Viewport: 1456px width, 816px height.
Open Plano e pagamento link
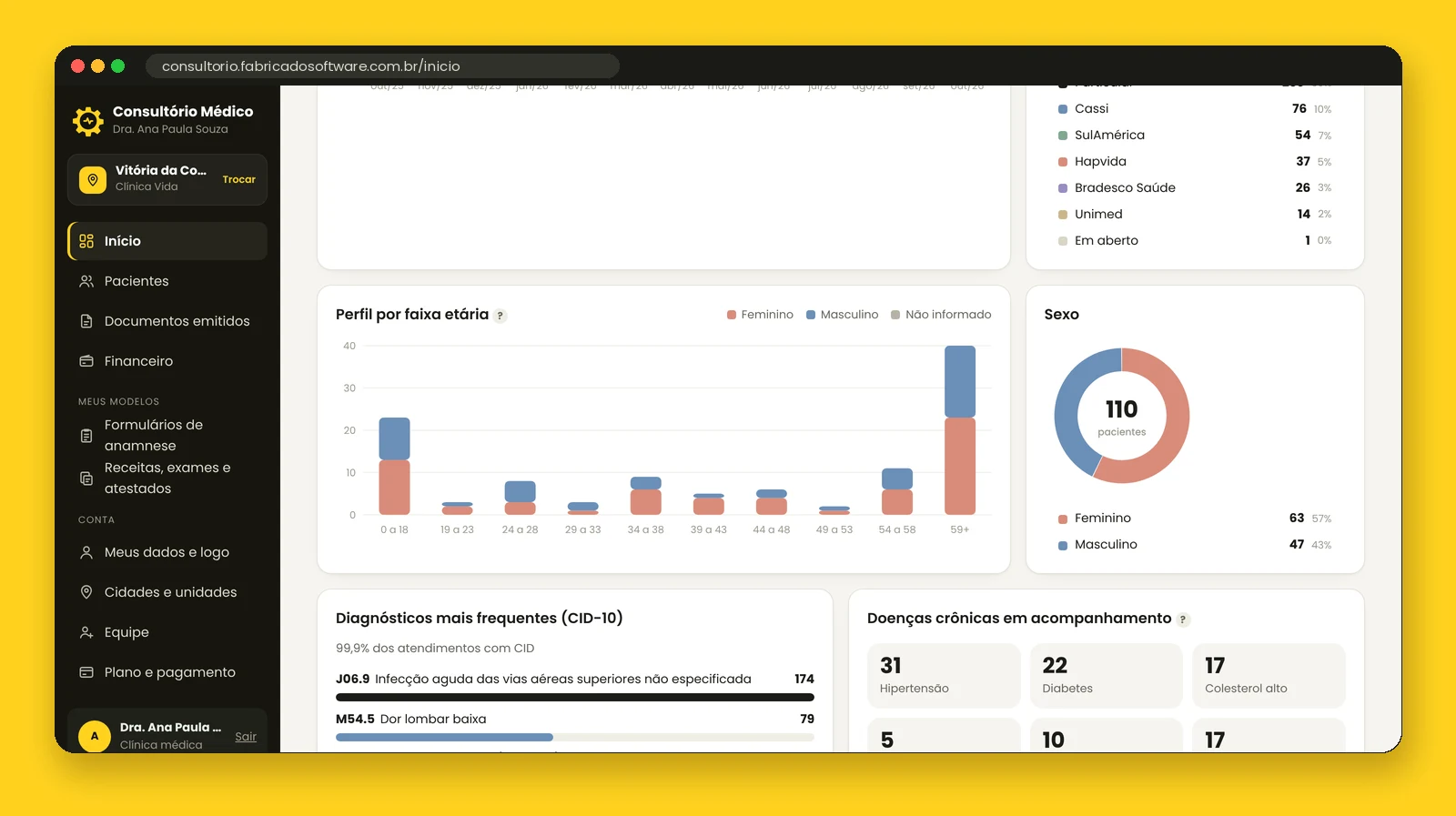click(x=167, y=672)
